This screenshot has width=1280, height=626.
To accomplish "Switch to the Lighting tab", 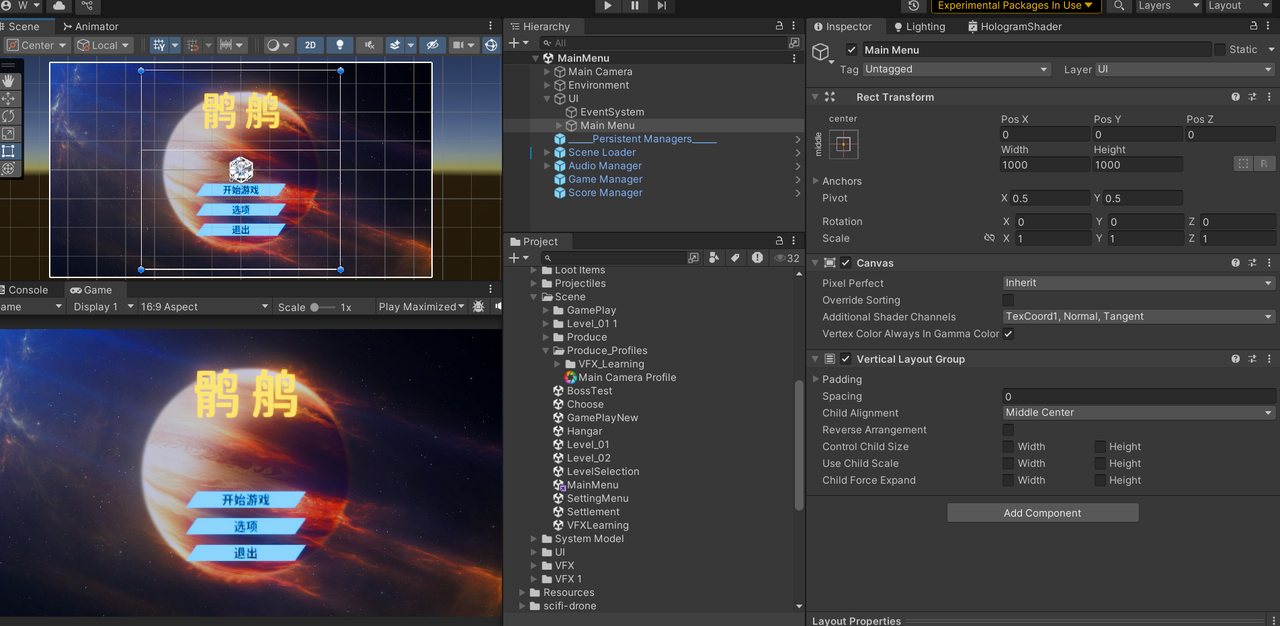I will [919, 27].
